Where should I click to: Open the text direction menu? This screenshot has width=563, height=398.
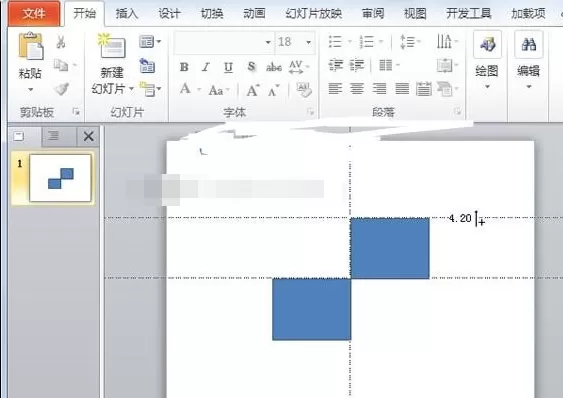[448, 41]
